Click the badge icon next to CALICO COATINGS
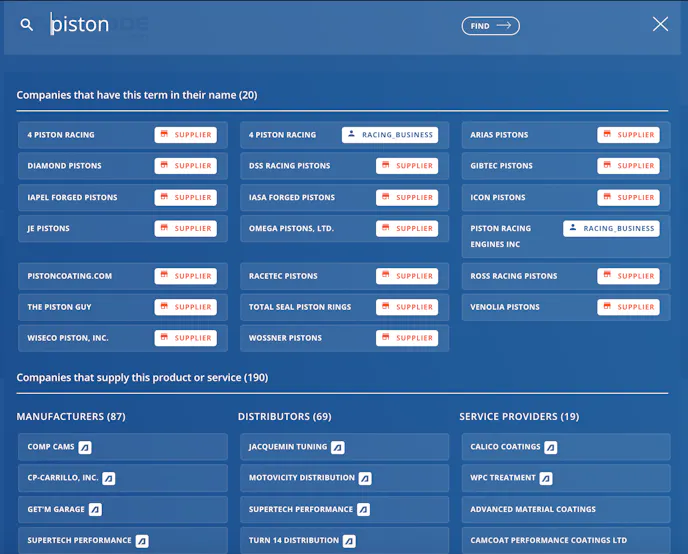 pos(551,447)
